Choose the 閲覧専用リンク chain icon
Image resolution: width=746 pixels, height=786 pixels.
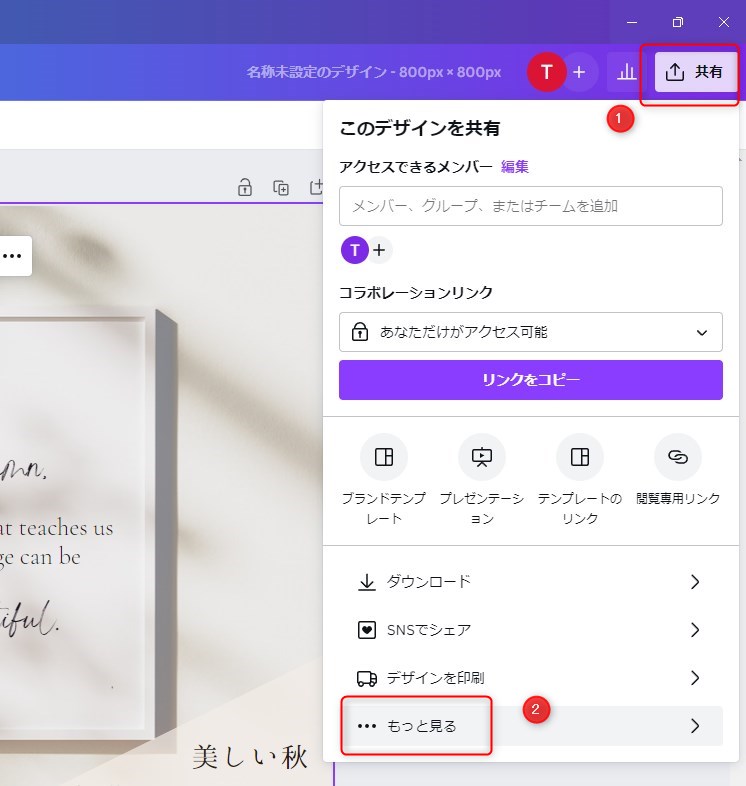point(677,457)
